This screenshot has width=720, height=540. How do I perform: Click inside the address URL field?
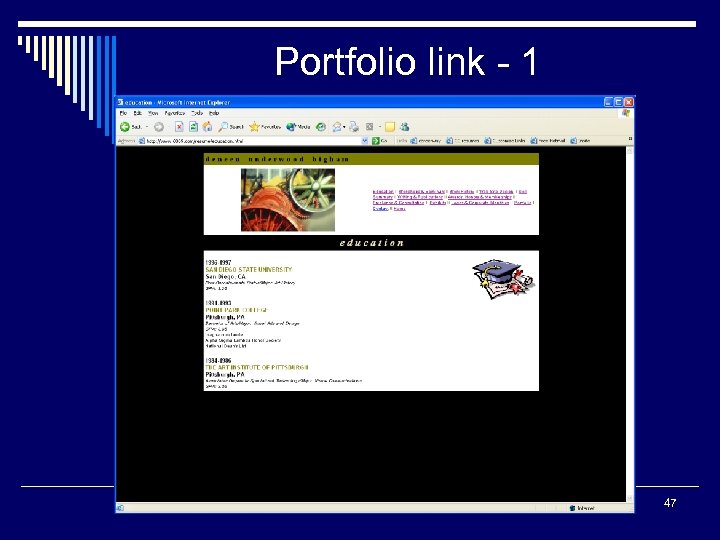click(x=253, y=141)
